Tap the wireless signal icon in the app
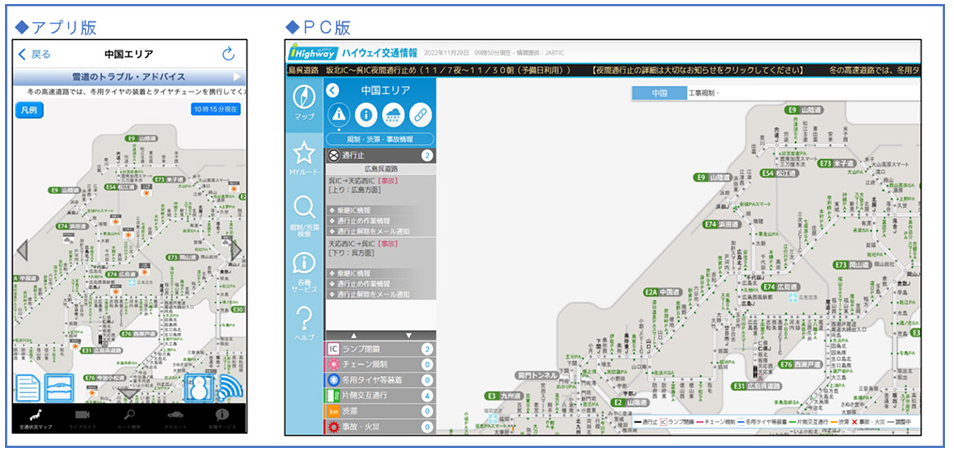954x453 pixels. pos(231,388)
